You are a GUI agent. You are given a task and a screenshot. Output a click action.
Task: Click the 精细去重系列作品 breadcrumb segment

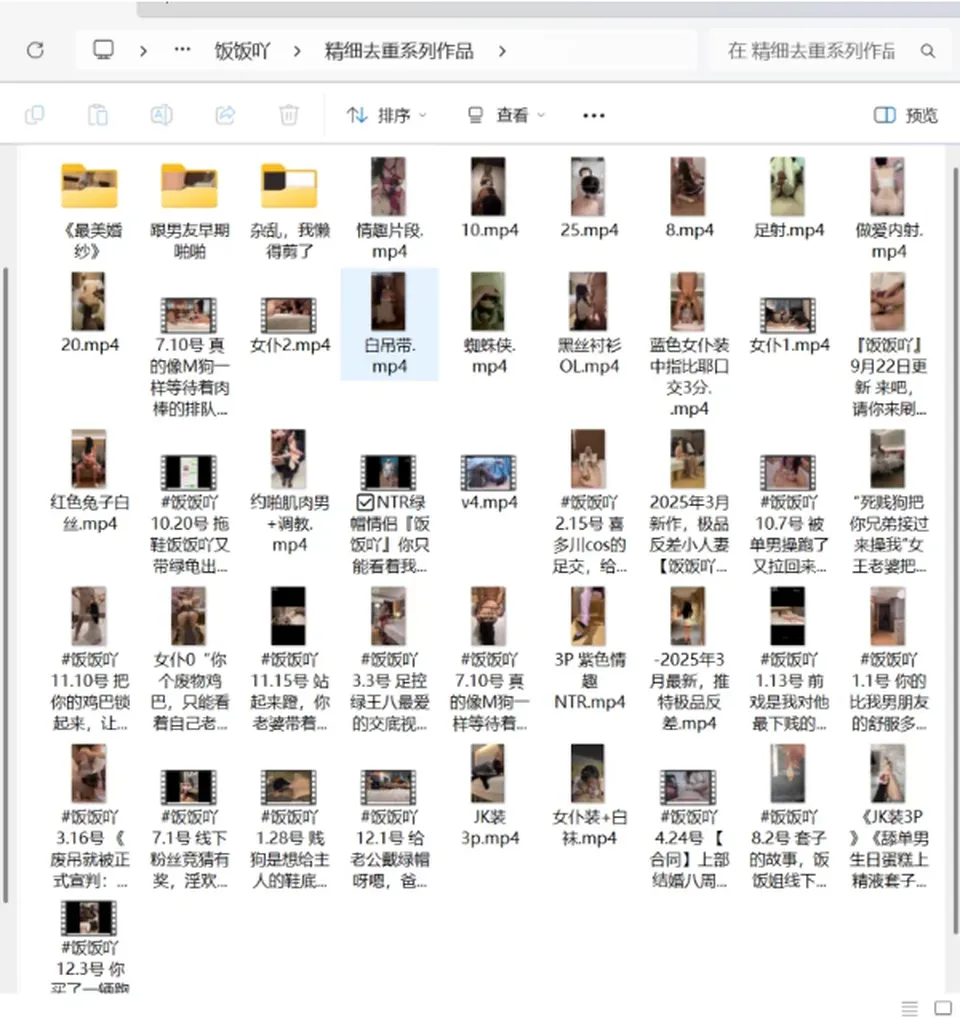tap(399, 51)
